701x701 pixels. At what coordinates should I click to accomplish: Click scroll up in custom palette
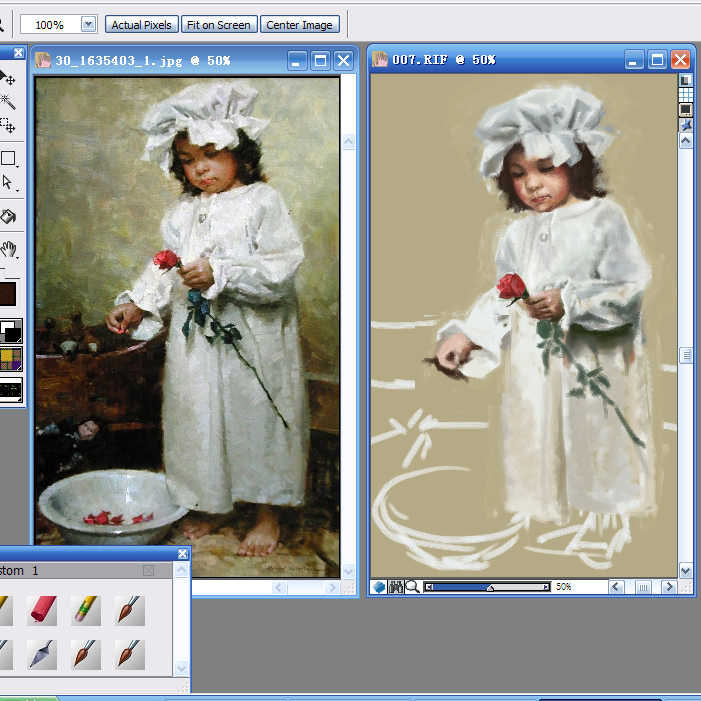[181, 570]
